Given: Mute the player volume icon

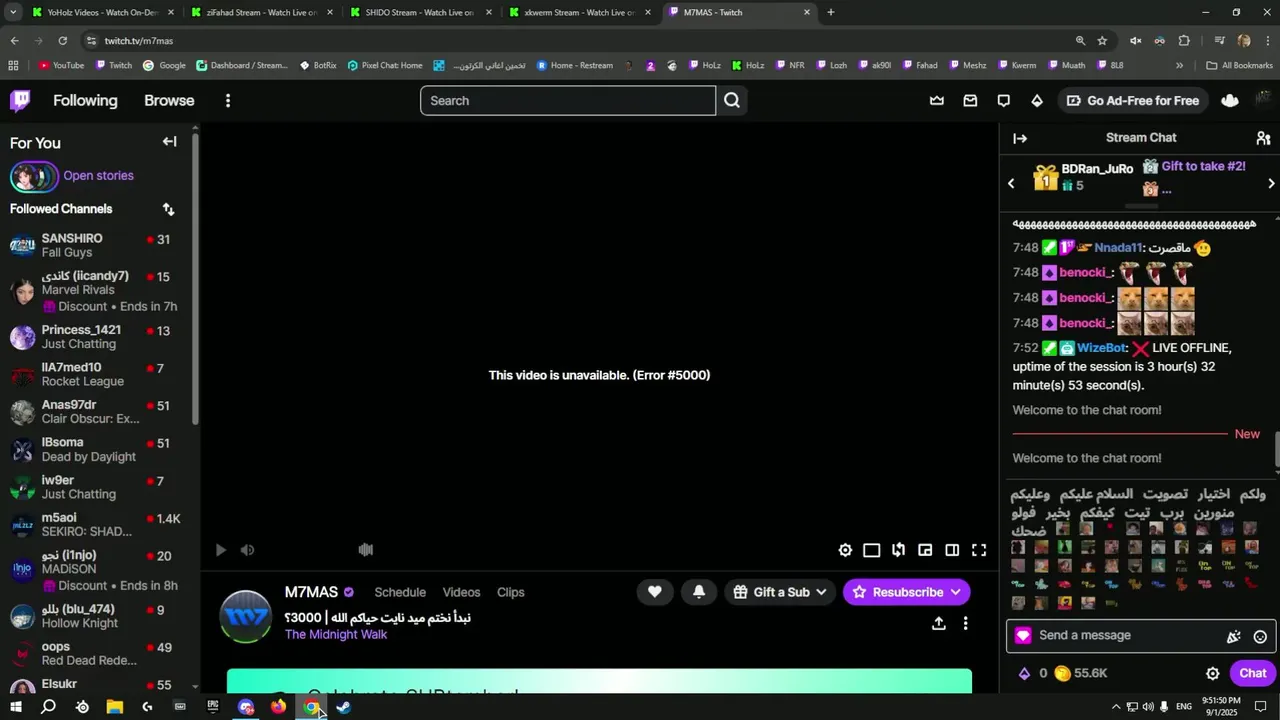Looking at the screenshot, I should tap(247, 550).
